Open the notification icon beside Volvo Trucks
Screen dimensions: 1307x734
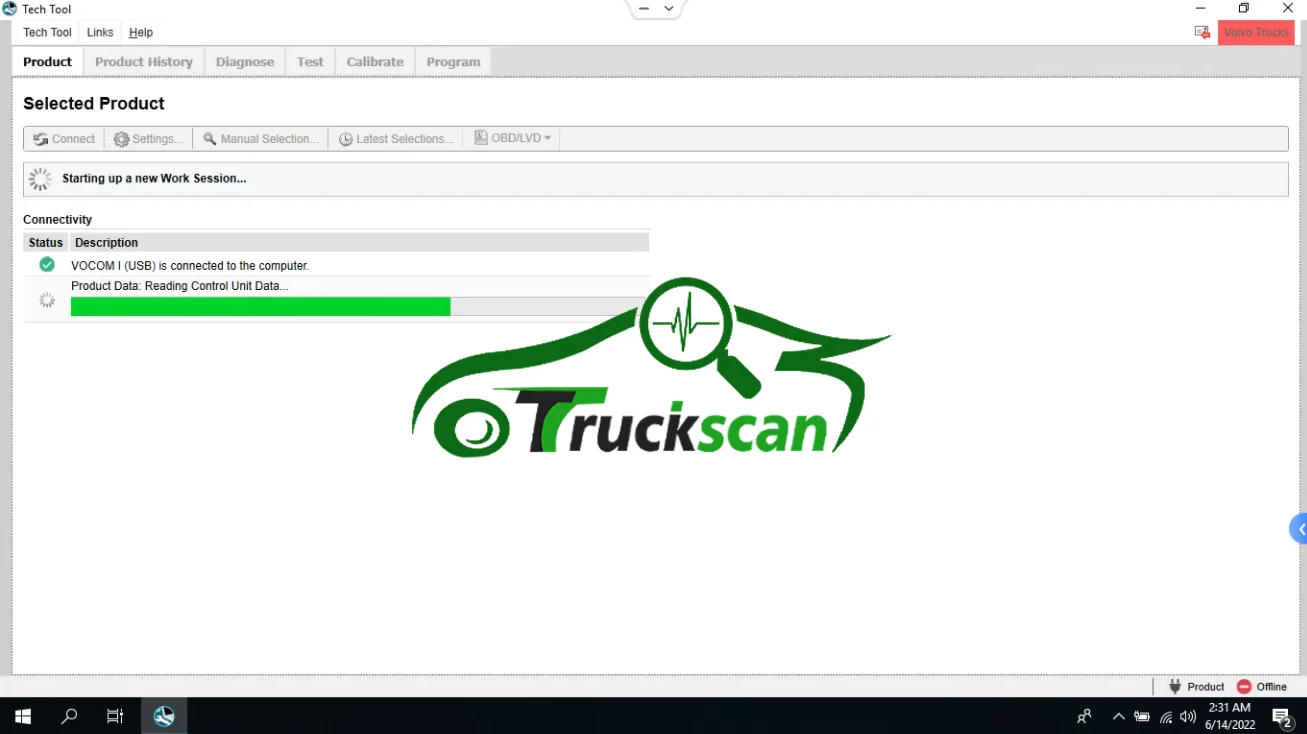pyautogui.click(x=1202, y=32)
